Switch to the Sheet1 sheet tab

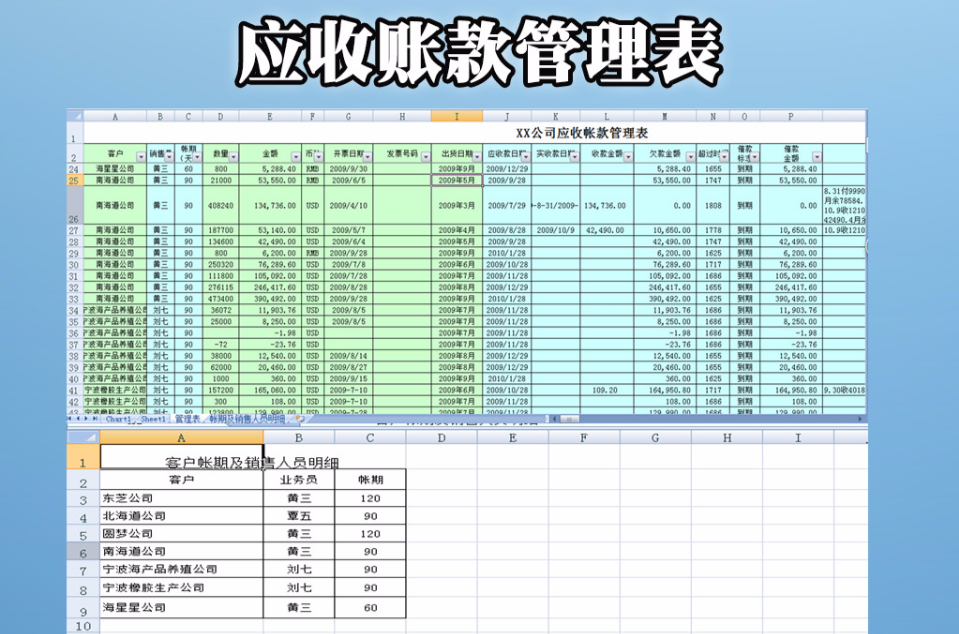click(x=151, y=422)
